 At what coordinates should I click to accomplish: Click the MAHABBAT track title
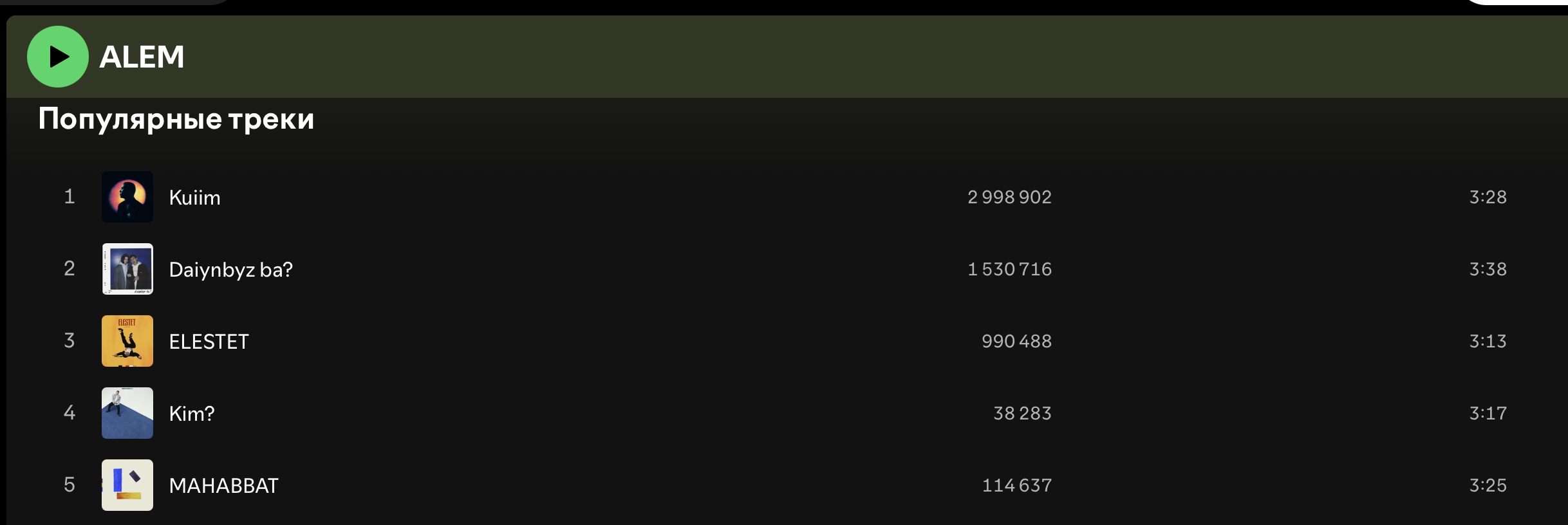tap(223, 486)
